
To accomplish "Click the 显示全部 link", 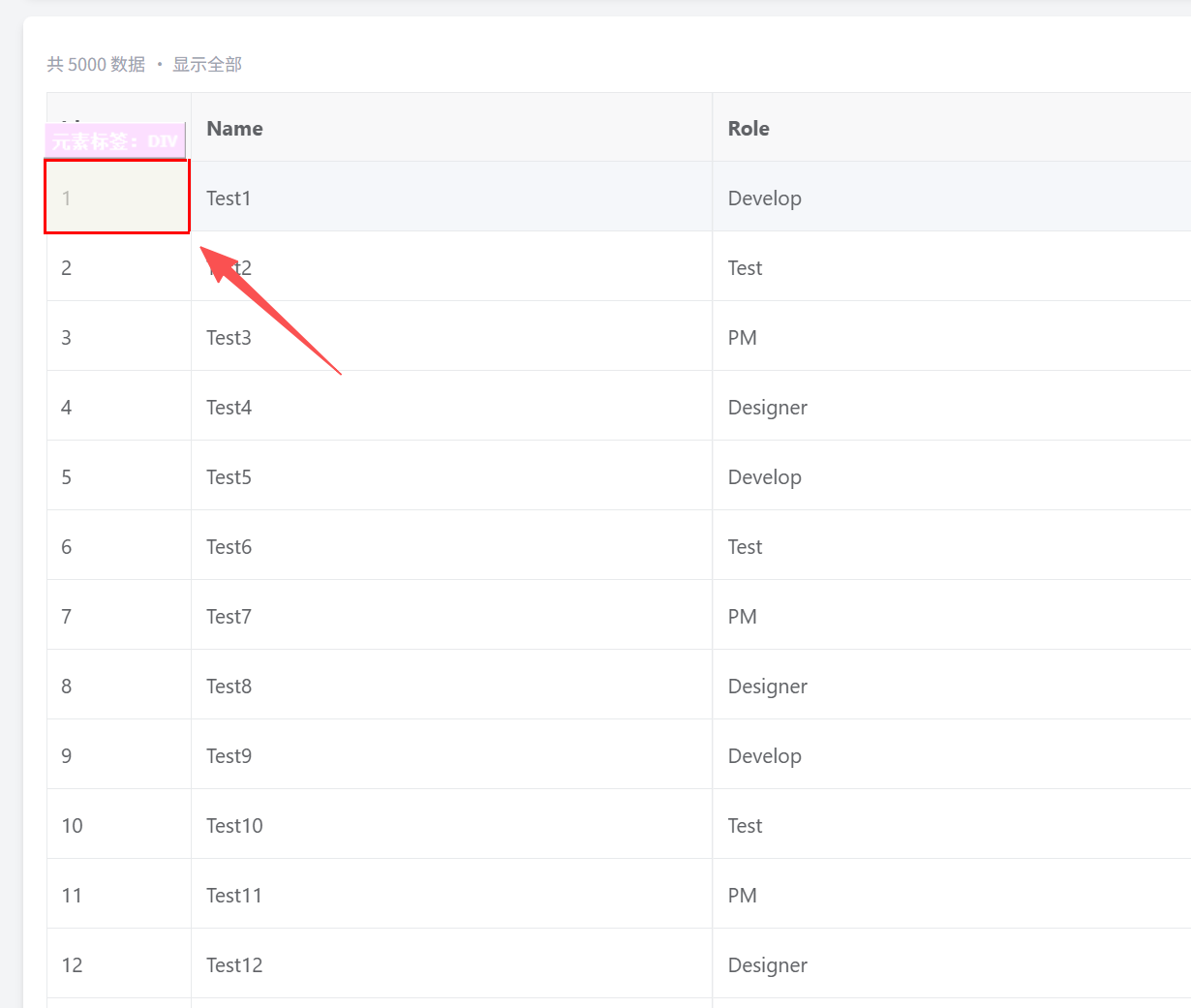I will point(207,65).
